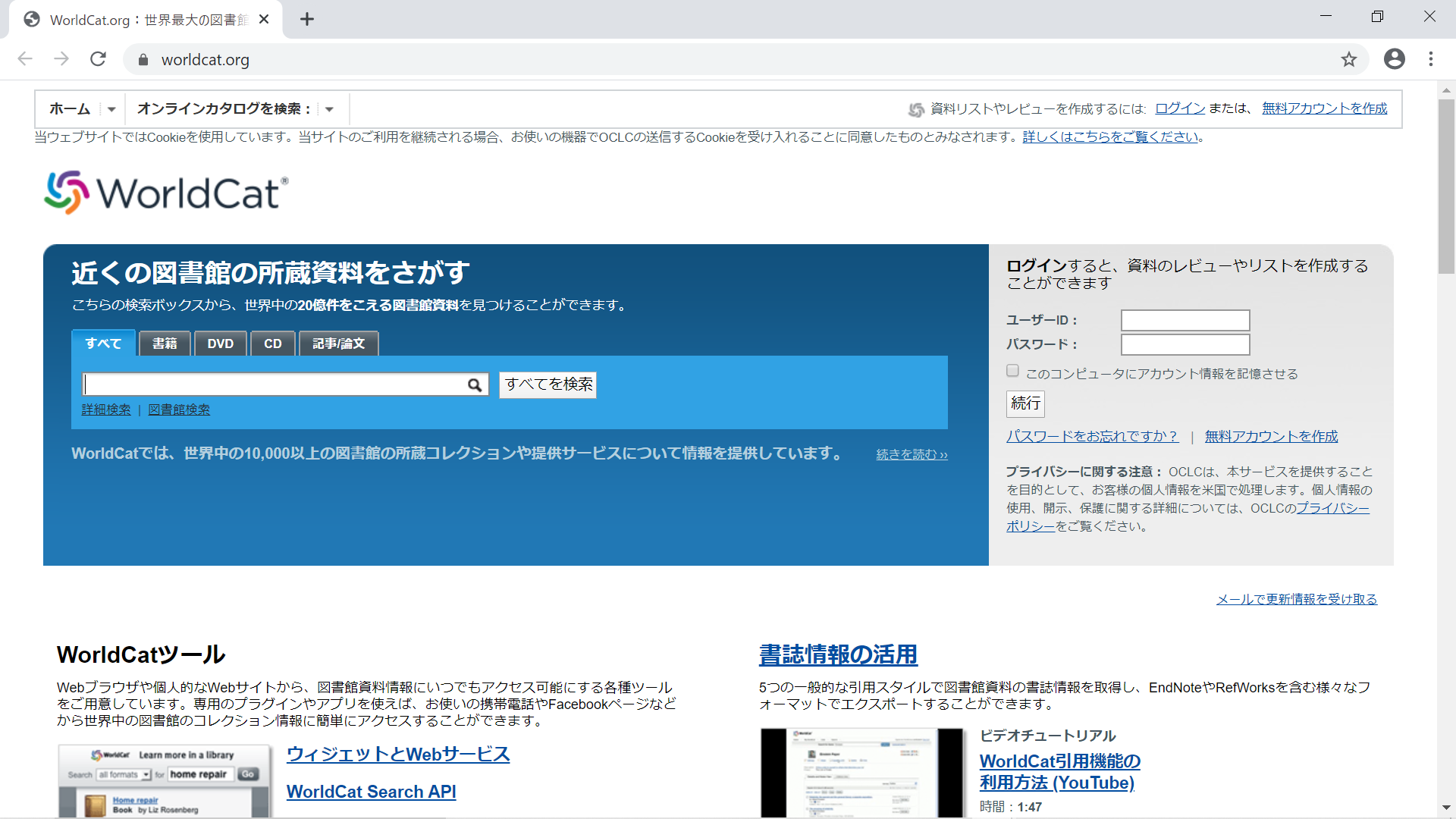Bookmark this page with the star icon
The image size is (1456, 819).
[1348, 59]
